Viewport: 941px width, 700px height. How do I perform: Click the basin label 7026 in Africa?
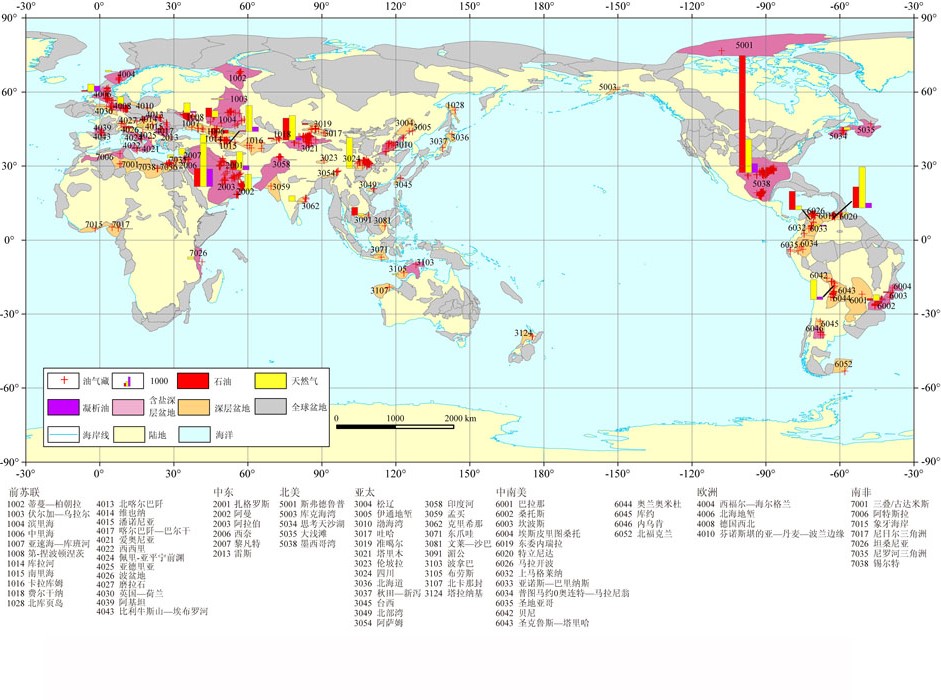[x=198, y=253]
